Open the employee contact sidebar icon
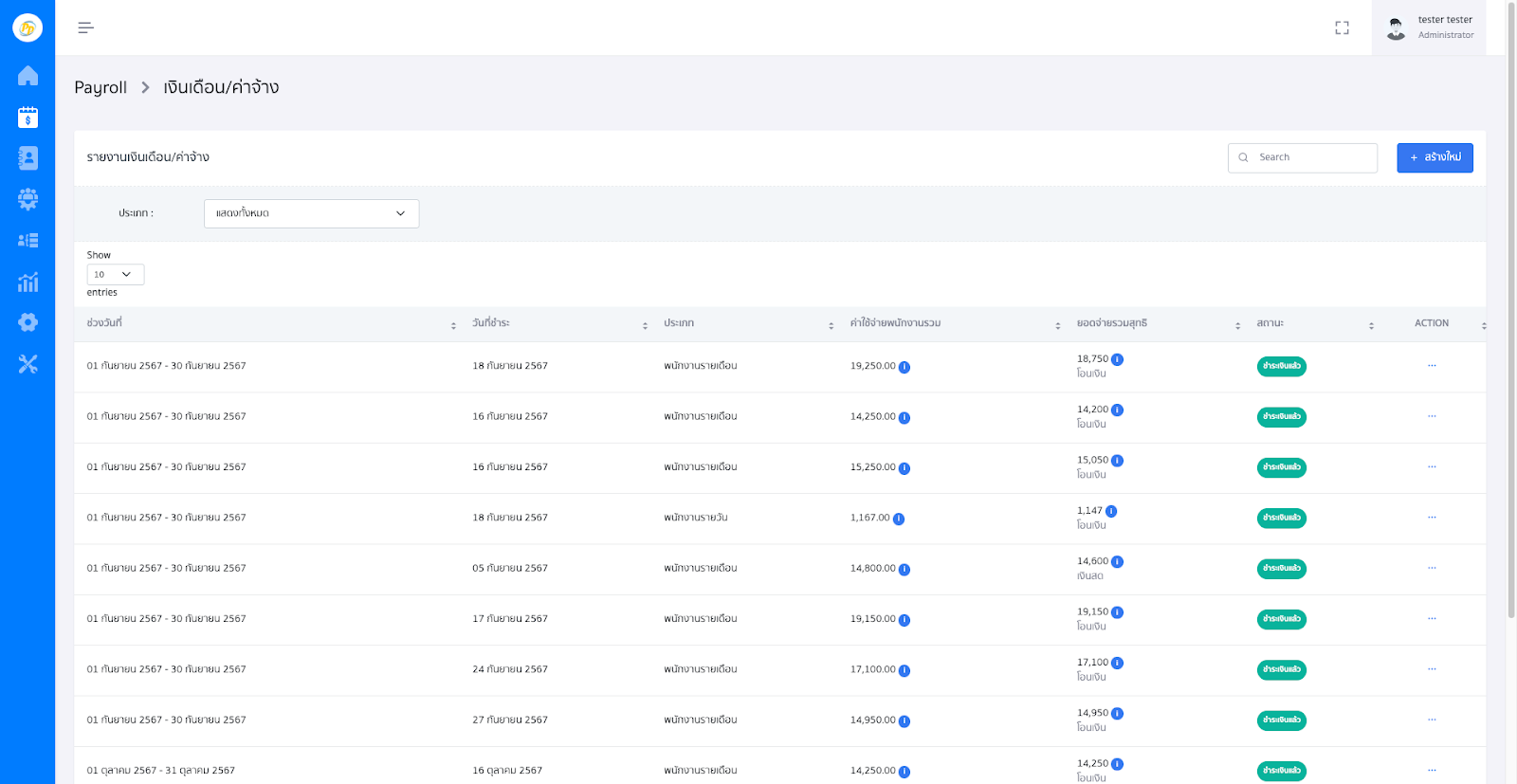This screenshot has width=1517, height=784. coord(27,158)
